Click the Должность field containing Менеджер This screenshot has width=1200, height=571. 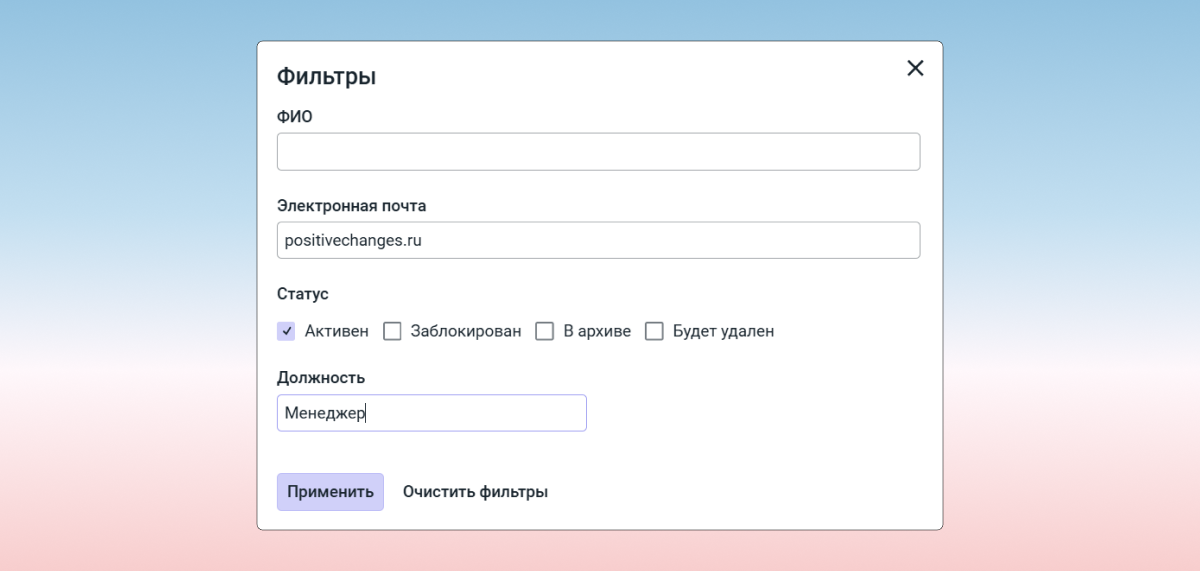point(431,413)
